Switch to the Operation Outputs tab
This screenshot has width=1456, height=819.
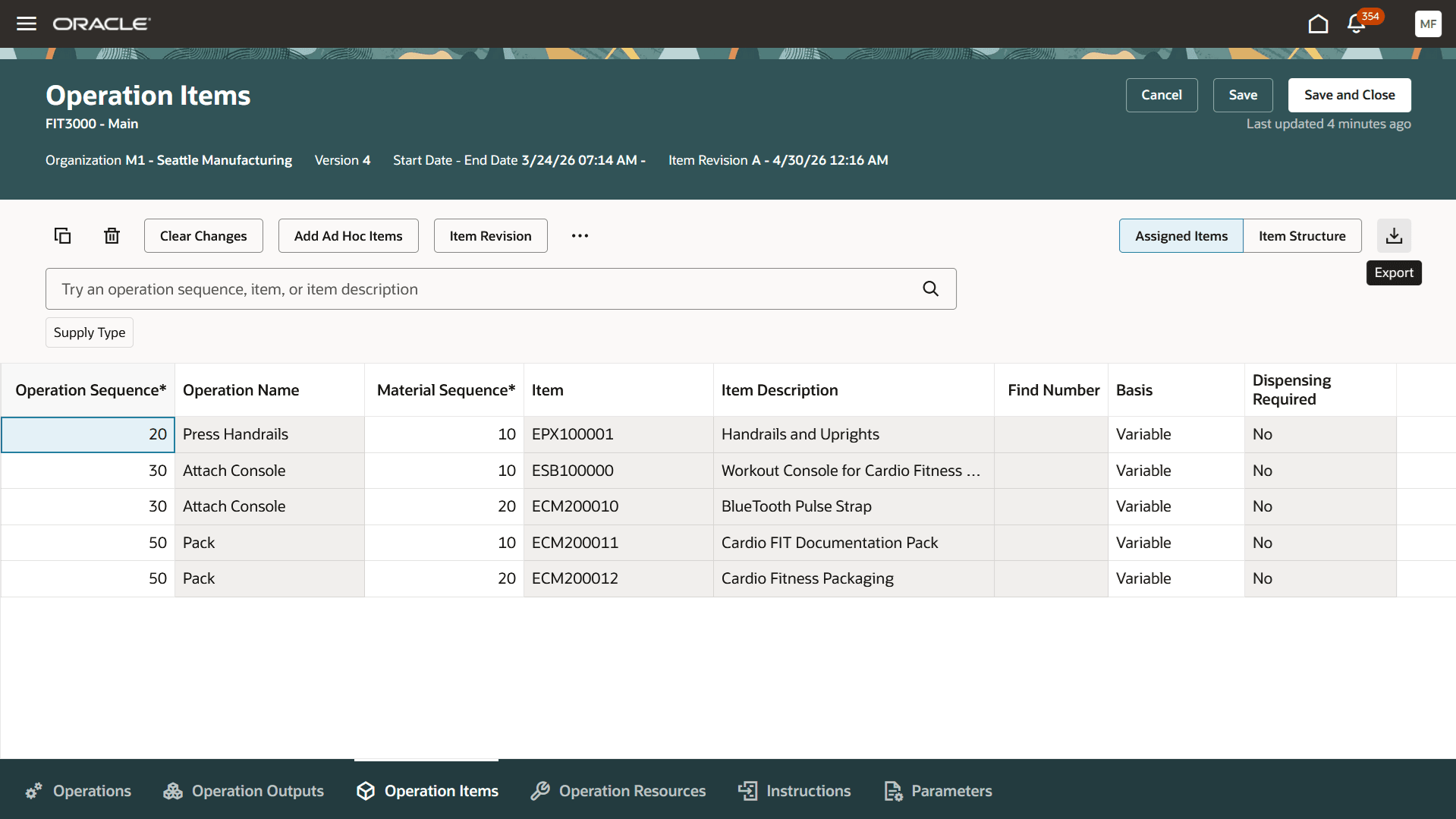(244, 791)
